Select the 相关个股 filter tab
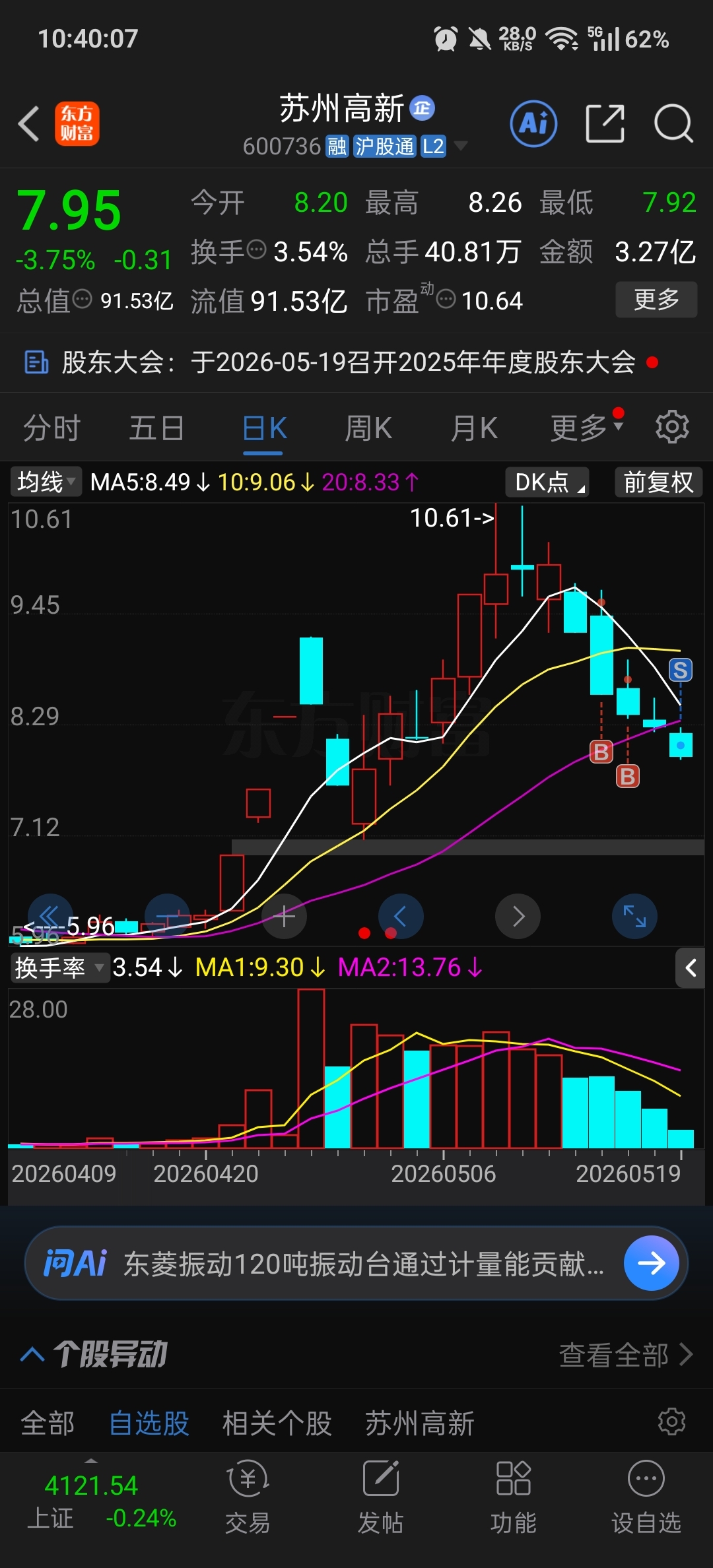Screen dimensions: 713x1568 277,1422
